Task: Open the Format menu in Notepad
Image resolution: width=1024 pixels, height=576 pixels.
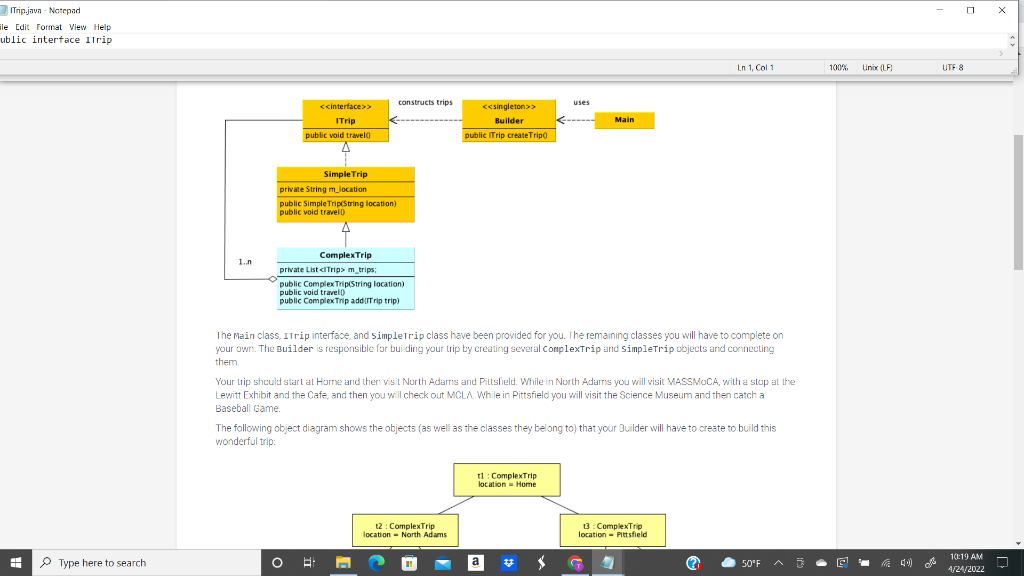Action: coord(47,27)
